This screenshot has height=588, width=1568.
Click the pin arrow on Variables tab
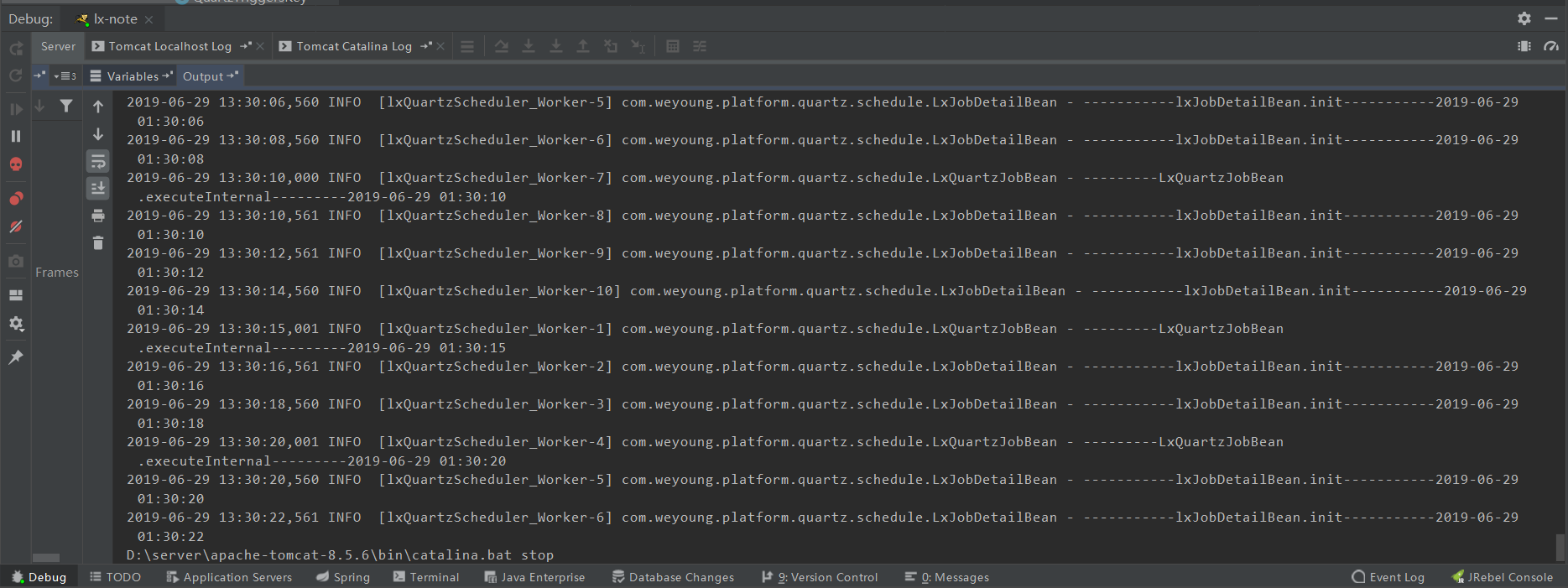pos(168,75)
